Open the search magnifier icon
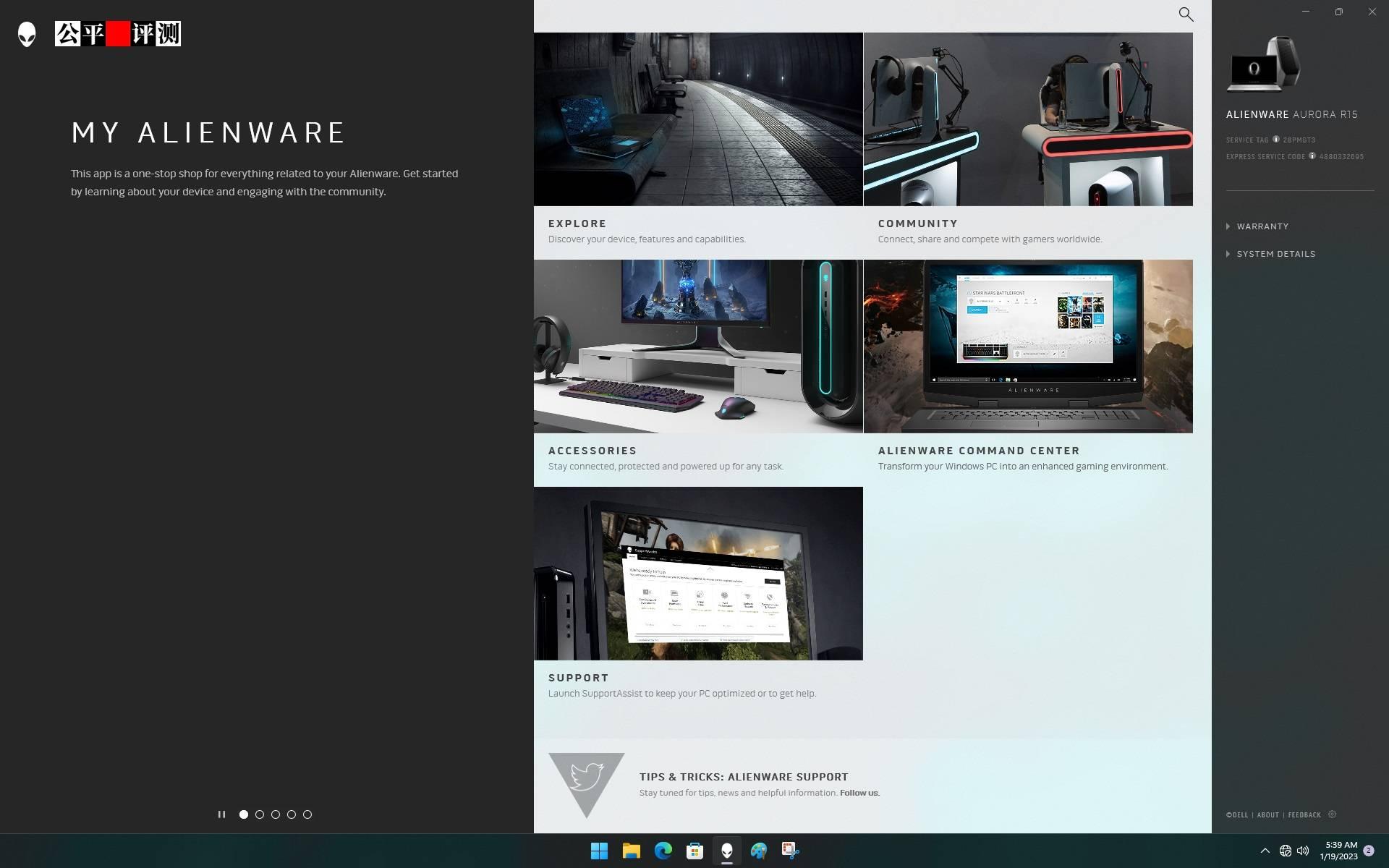 (1186, 14)
